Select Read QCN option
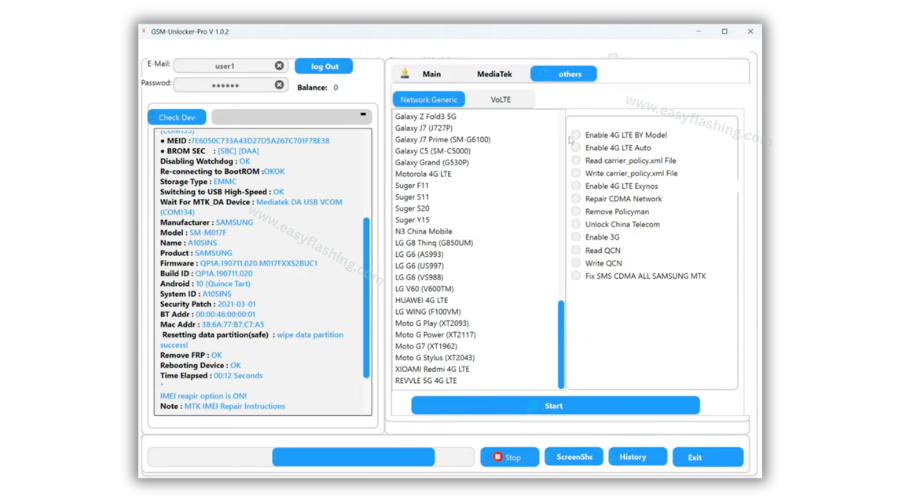Image resolution: width=900 pixels, height=500 pixels. tap(576, 250)
